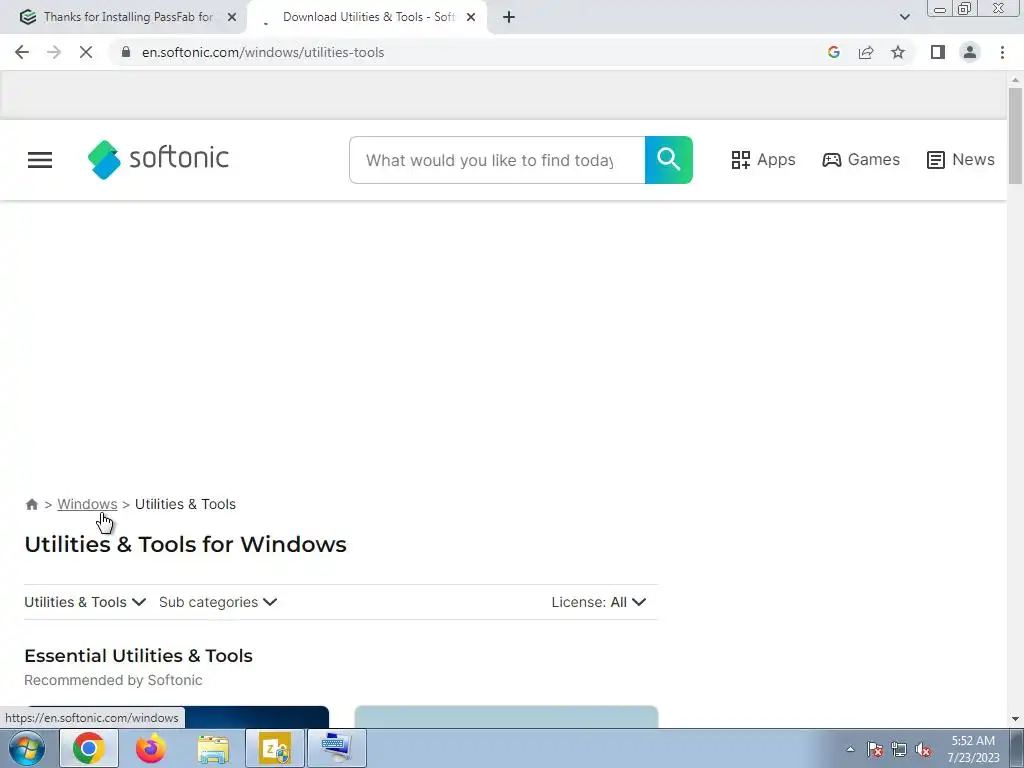Viewport: 1024px width, 768px height.
Task: Click the address bar URL
Action: click(x=263, y=52)
